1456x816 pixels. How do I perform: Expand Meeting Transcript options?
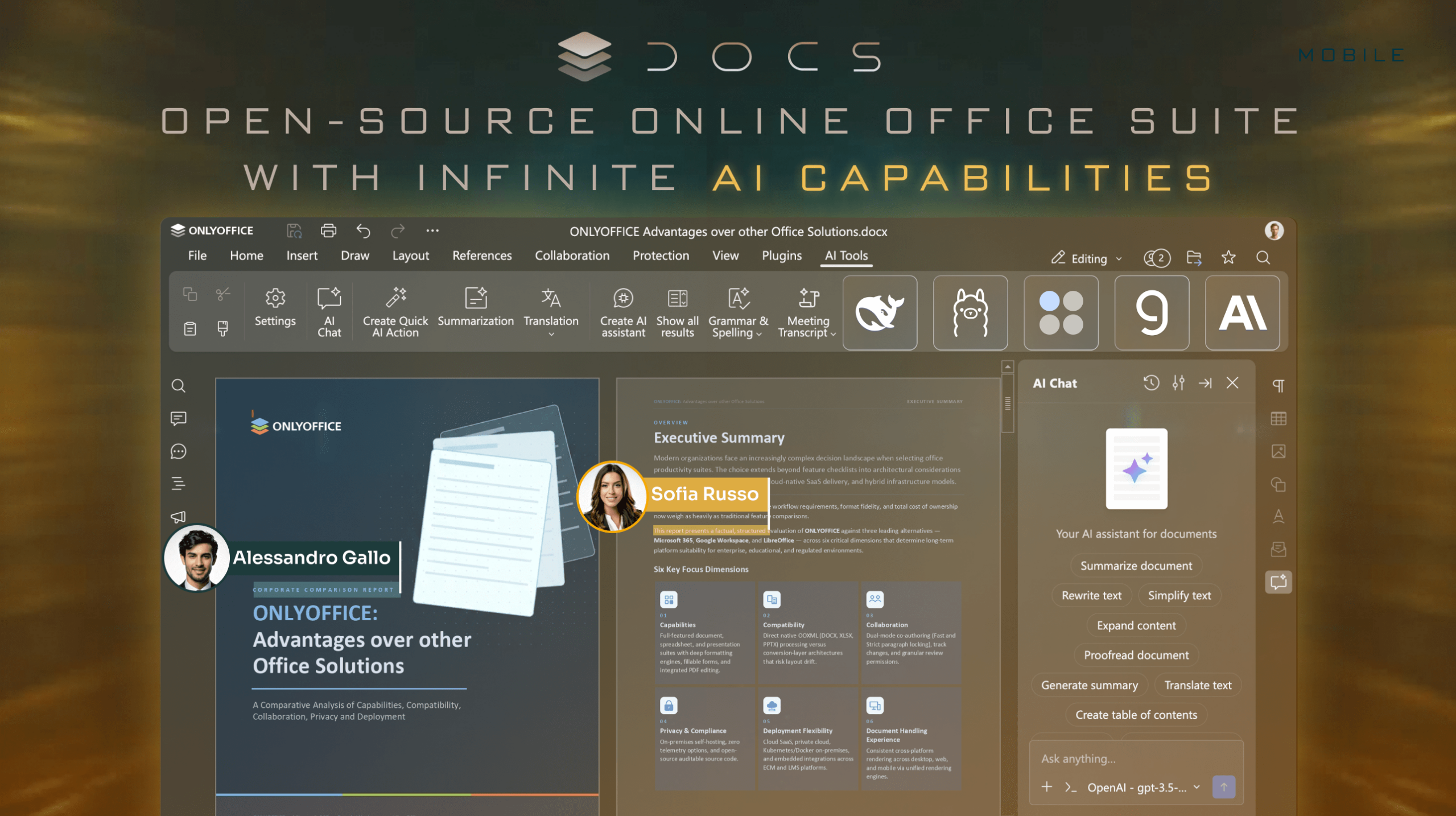tap(833, 334)
